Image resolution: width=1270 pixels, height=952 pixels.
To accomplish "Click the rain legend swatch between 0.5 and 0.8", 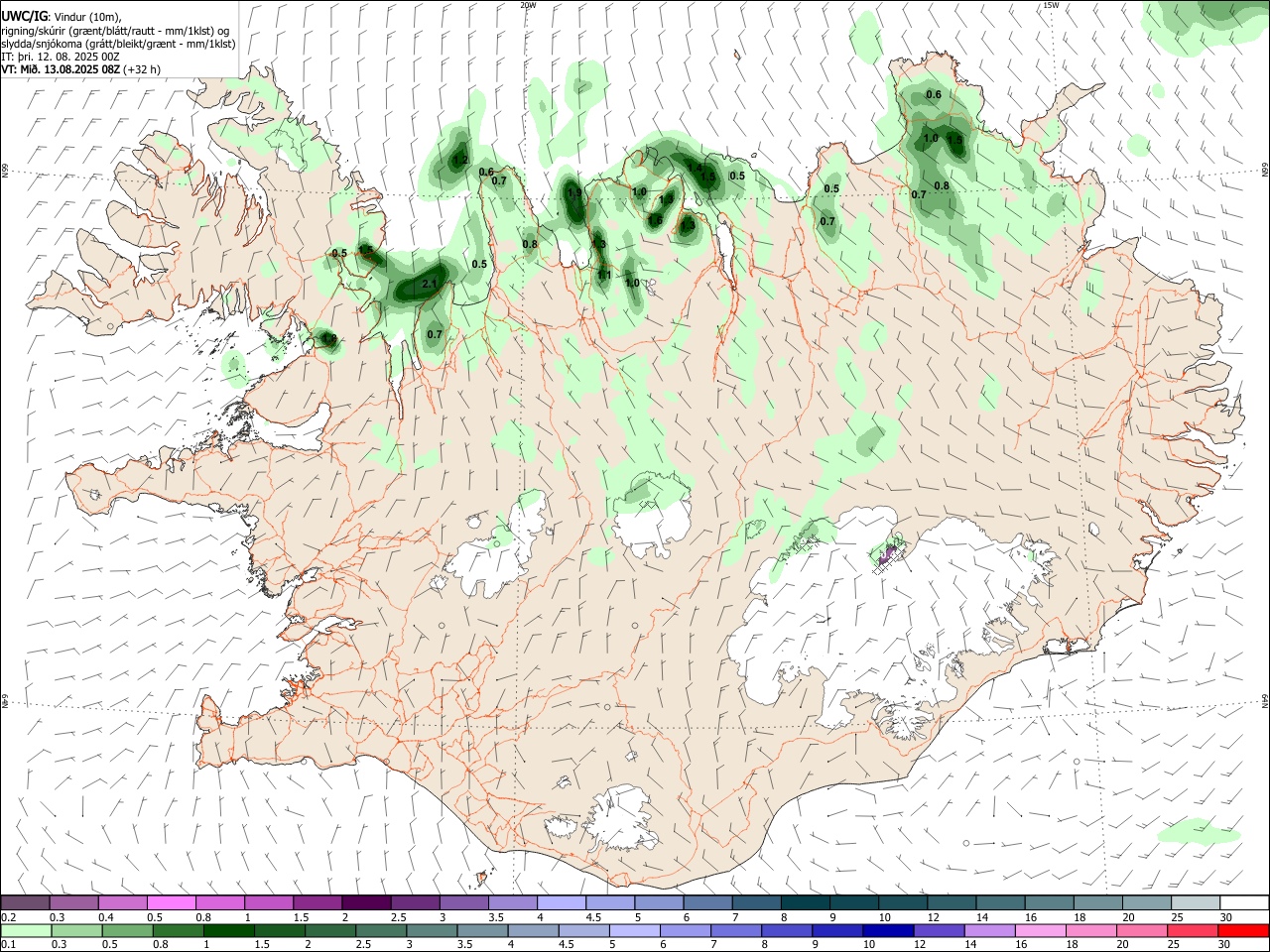I will click(x=128, y=930).
